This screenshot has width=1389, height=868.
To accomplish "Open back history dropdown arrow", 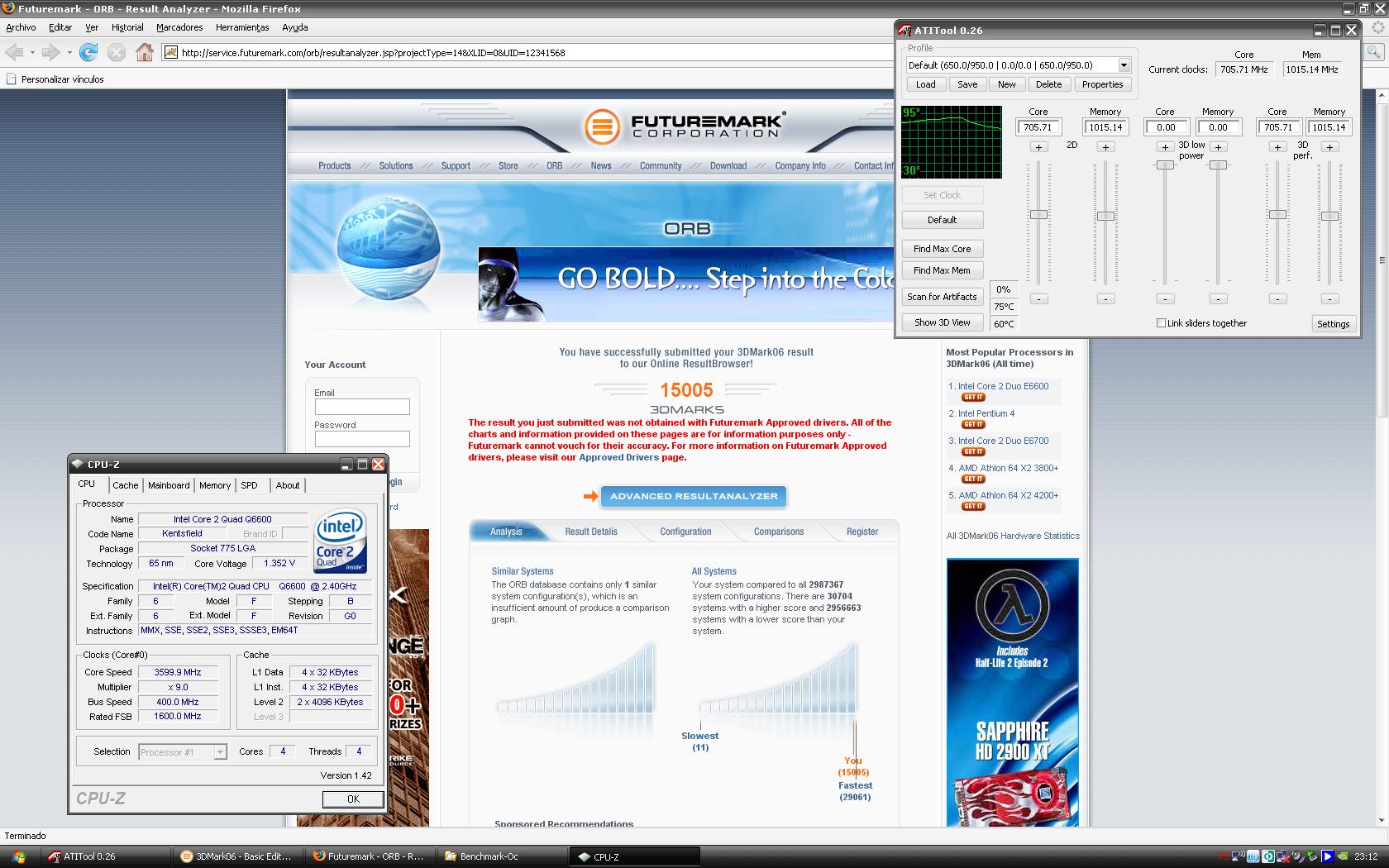I will (32, 53).
